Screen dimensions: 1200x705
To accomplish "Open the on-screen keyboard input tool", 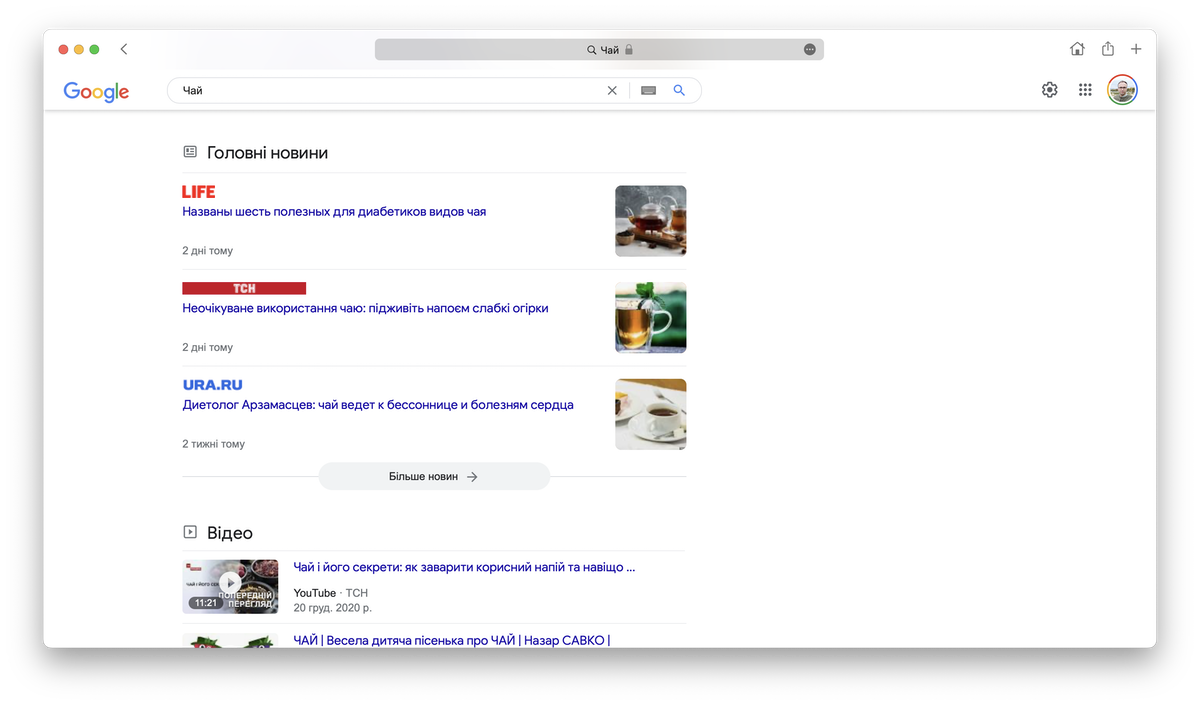I will [648, 91].
